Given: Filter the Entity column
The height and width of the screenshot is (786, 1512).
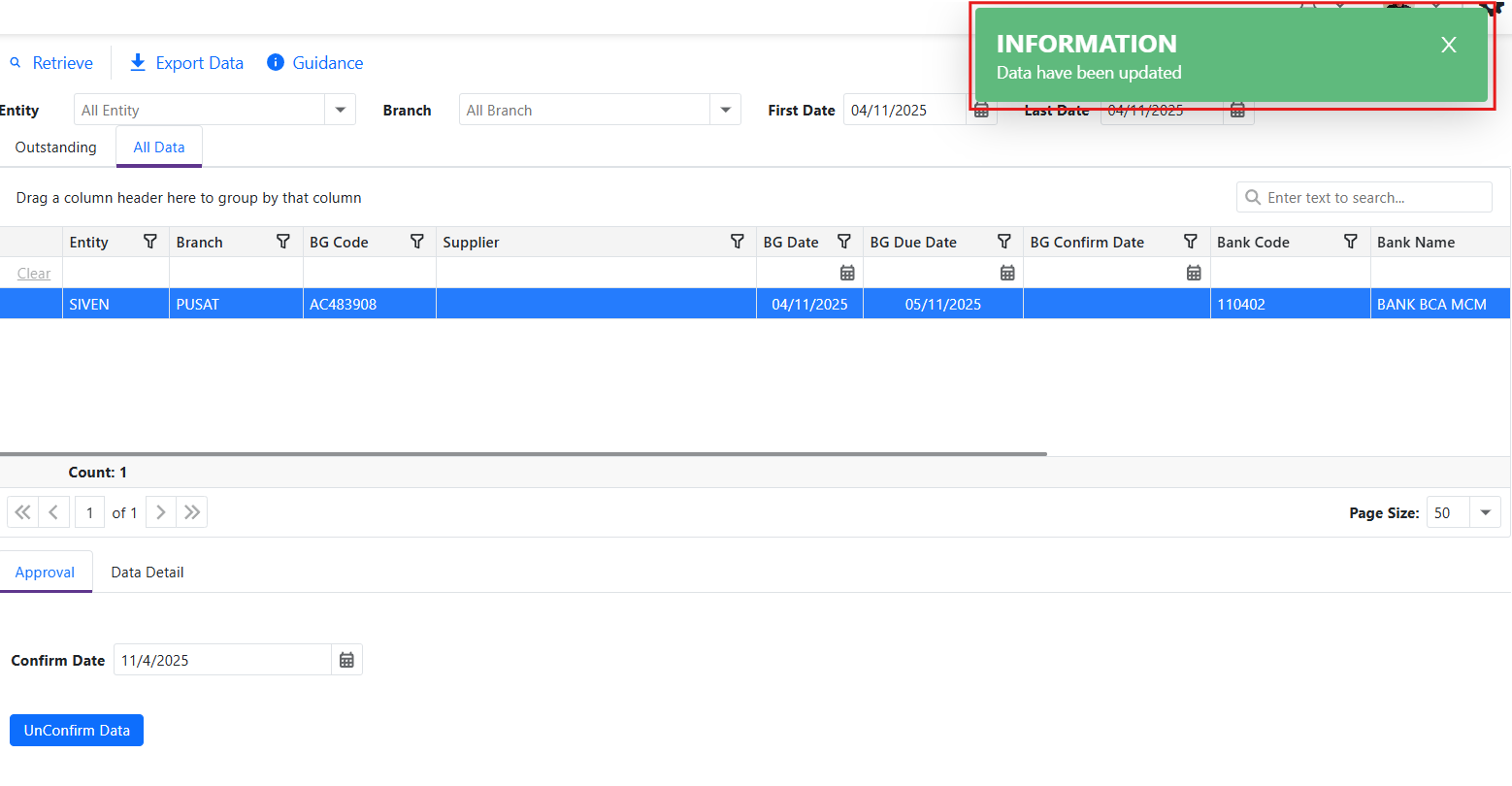Looking at the screenshot, I should tap(150, 242).
